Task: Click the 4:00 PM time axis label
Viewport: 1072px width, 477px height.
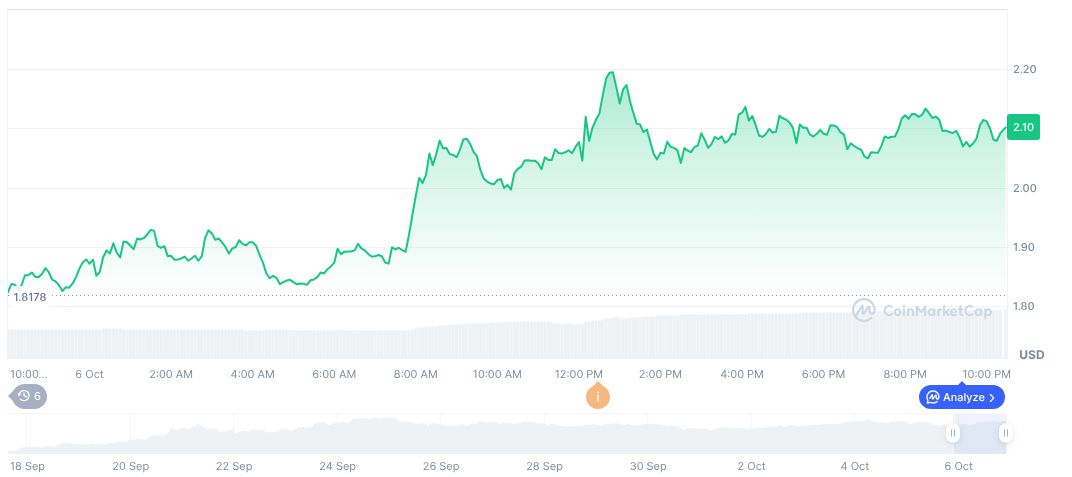Action: (742, 374)
